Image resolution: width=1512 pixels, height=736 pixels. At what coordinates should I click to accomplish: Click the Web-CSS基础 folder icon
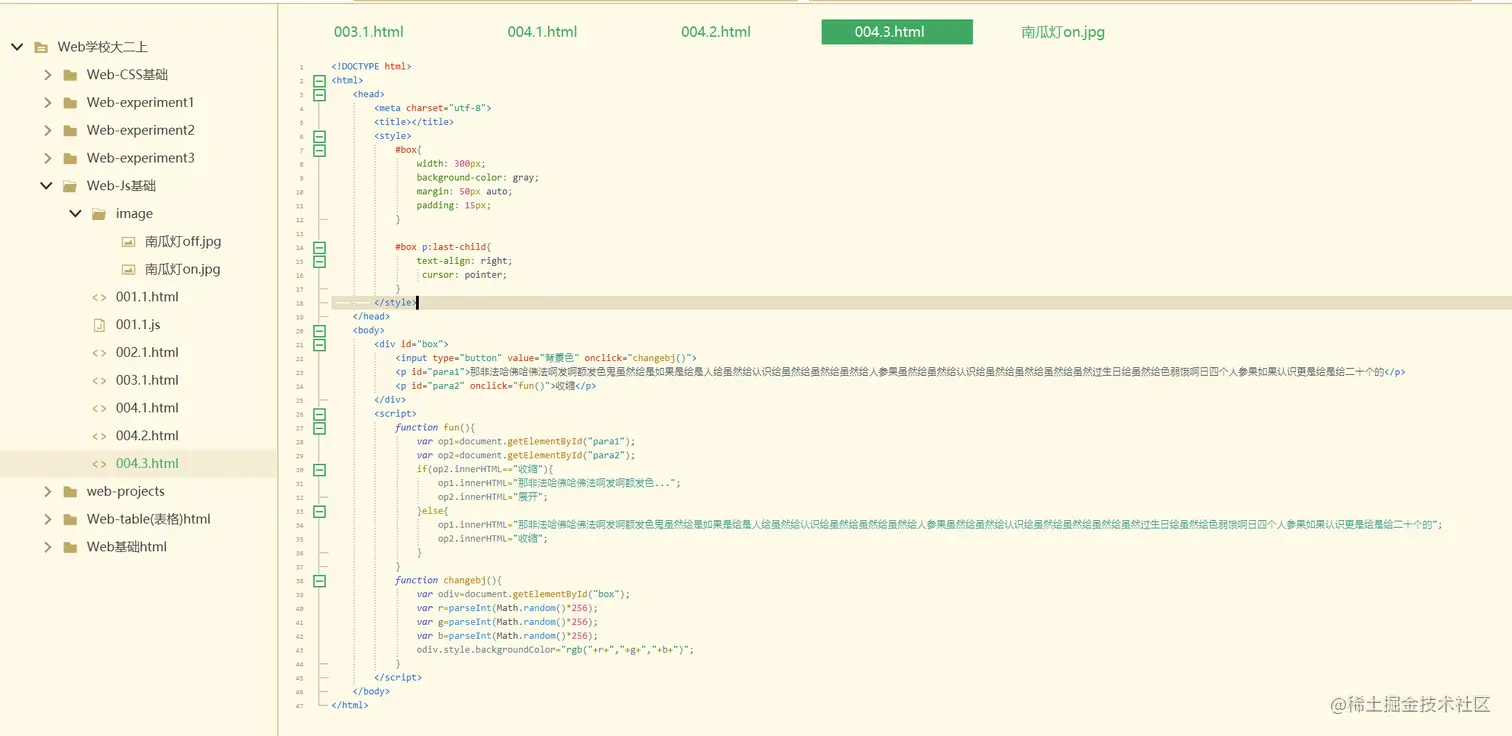click(x=69, y=75)
